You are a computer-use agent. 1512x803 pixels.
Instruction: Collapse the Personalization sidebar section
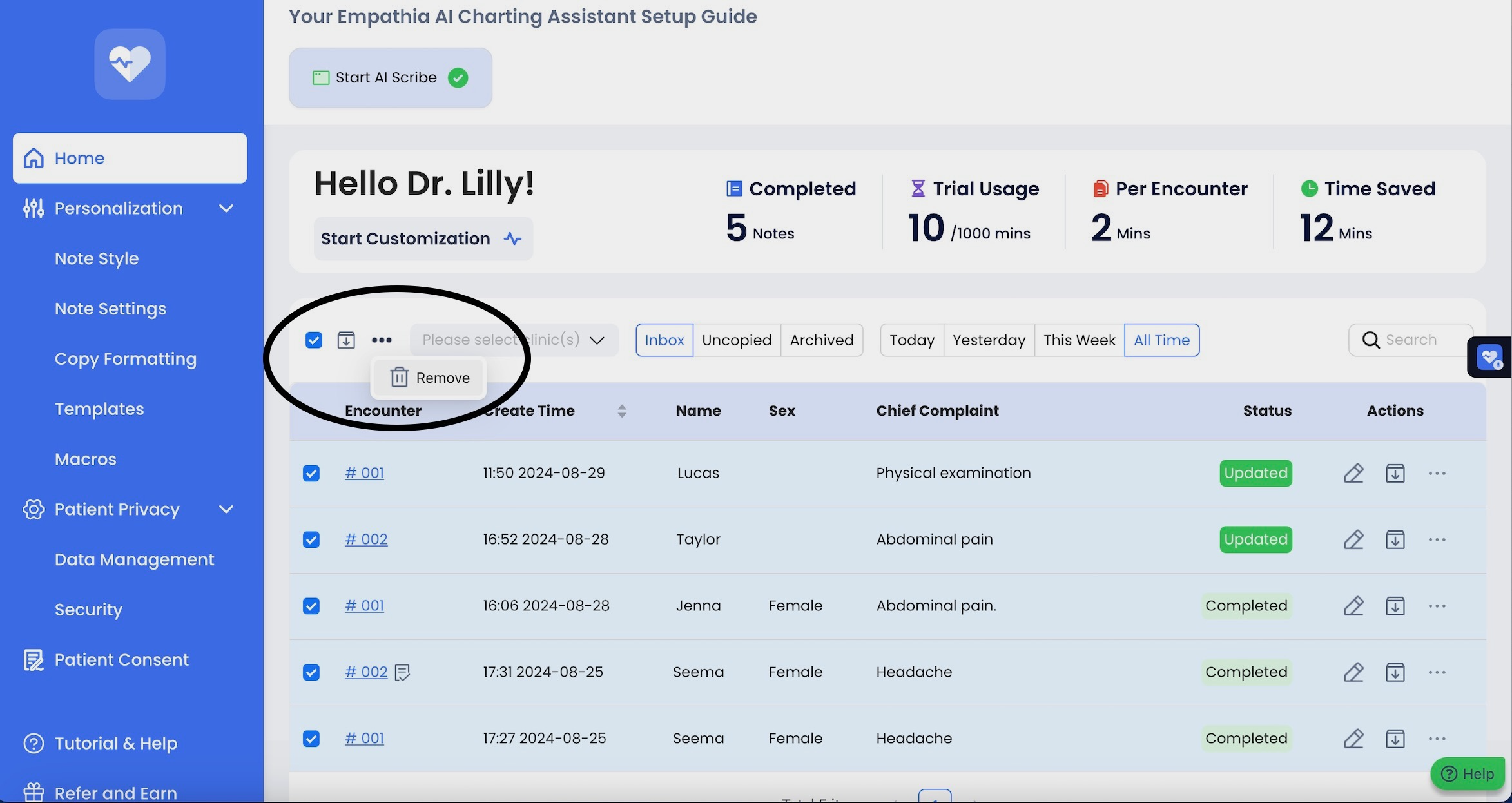tap(226, 208)
